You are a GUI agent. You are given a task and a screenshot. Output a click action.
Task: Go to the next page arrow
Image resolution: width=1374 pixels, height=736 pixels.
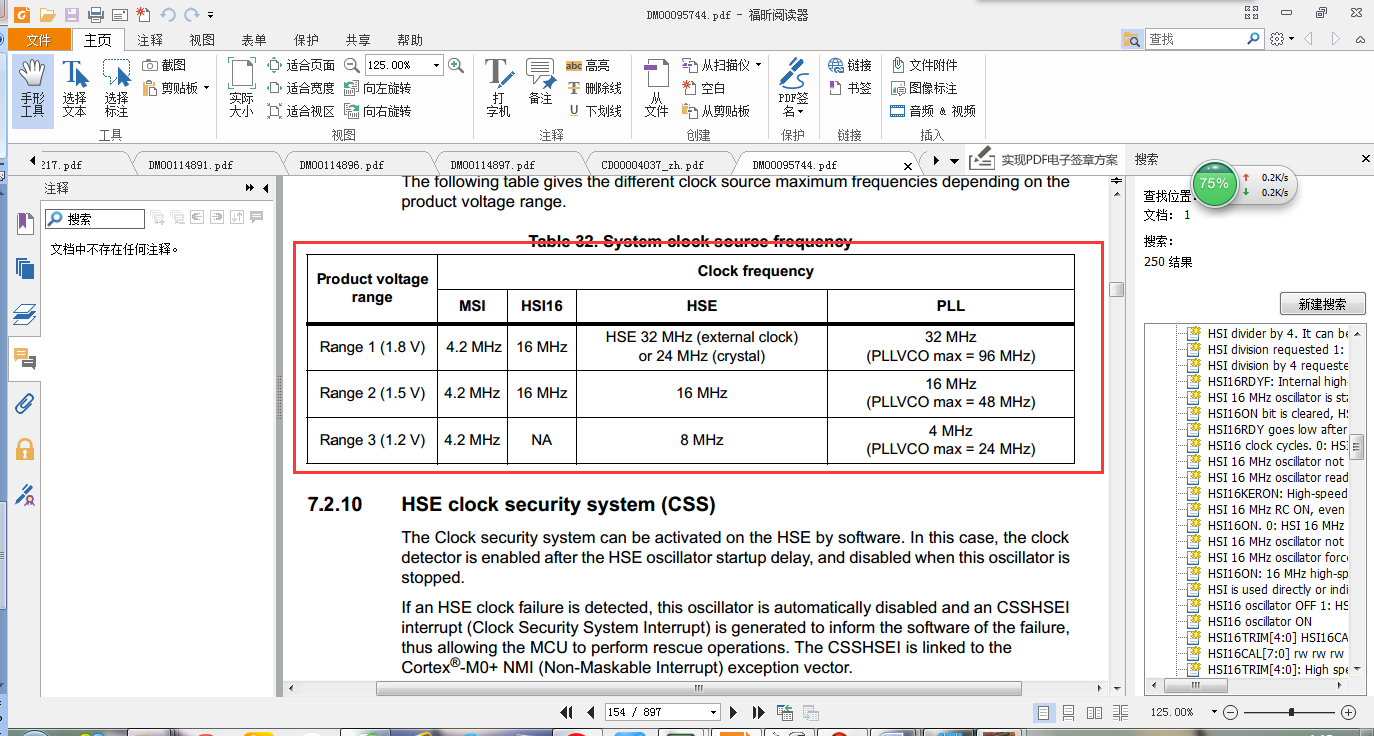734,712
